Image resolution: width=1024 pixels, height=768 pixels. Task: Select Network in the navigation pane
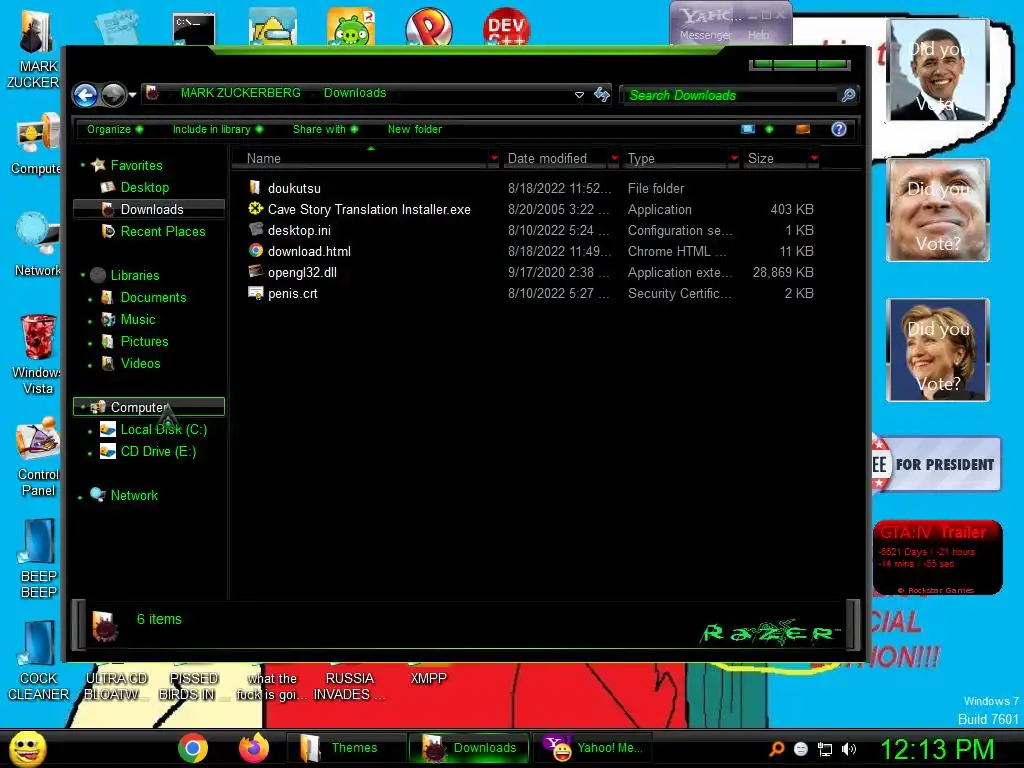click(134, 495)
